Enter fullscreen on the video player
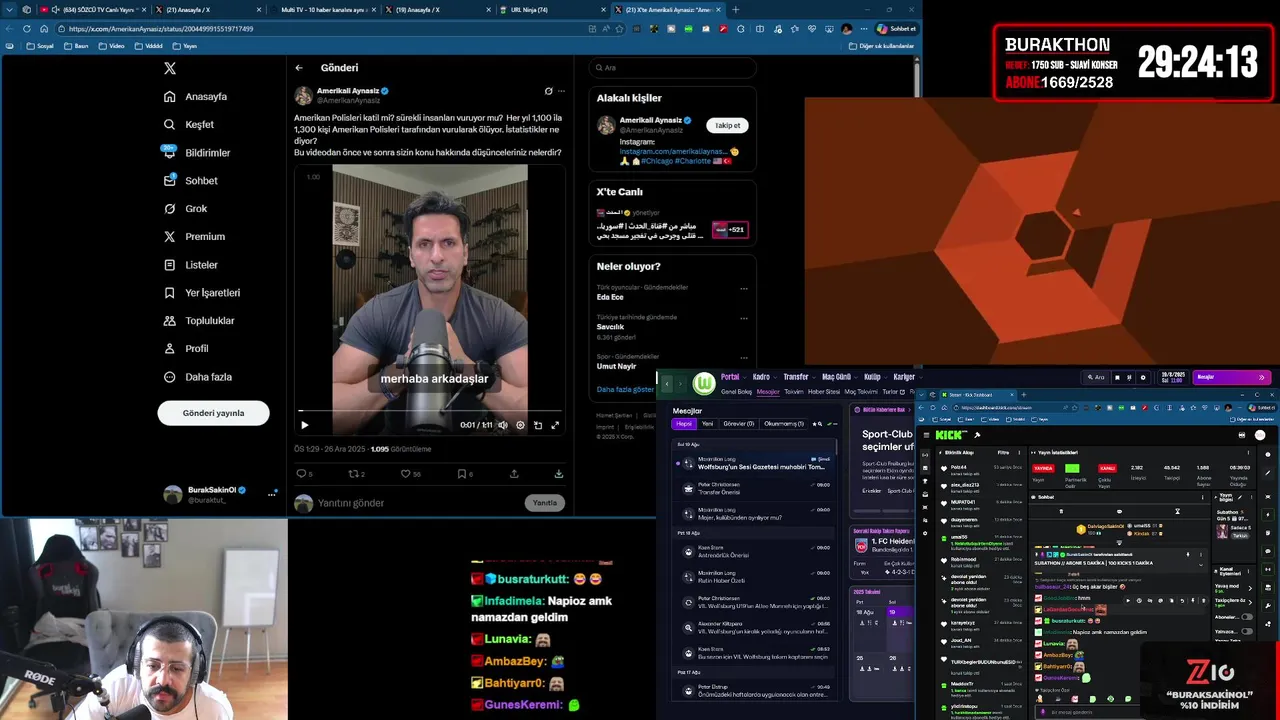This screenshot has width=1280, height=720. 555,425
